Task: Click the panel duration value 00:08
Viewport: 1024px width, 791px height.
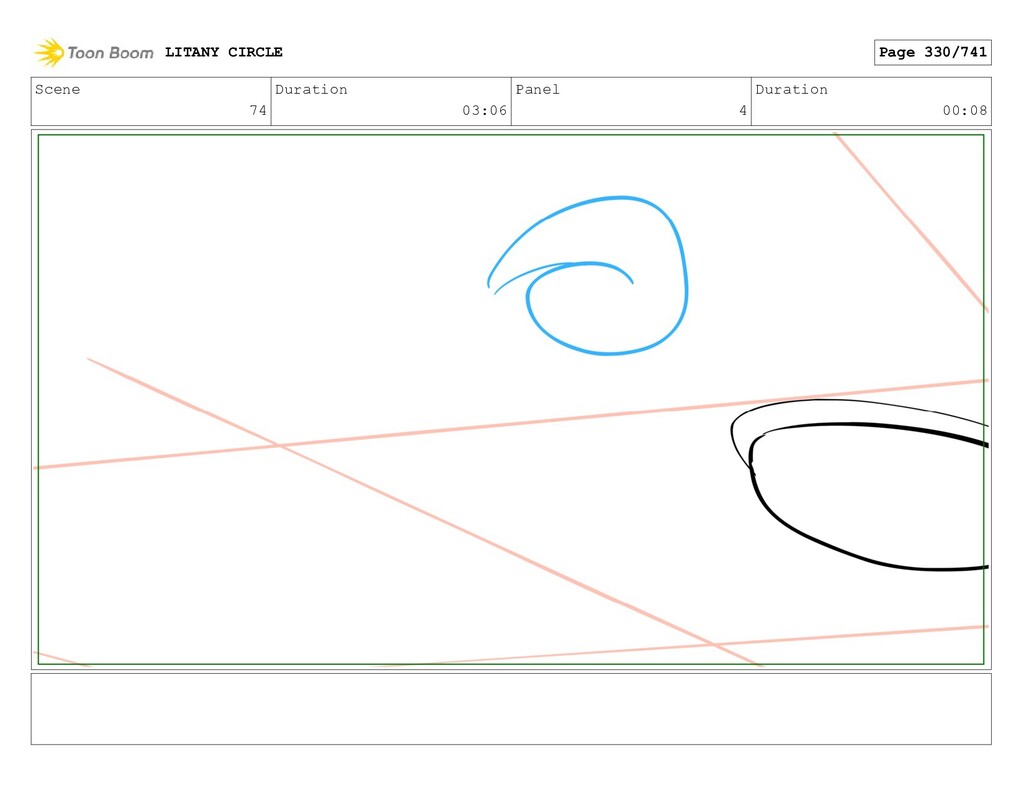Action: tap(965, 110)
